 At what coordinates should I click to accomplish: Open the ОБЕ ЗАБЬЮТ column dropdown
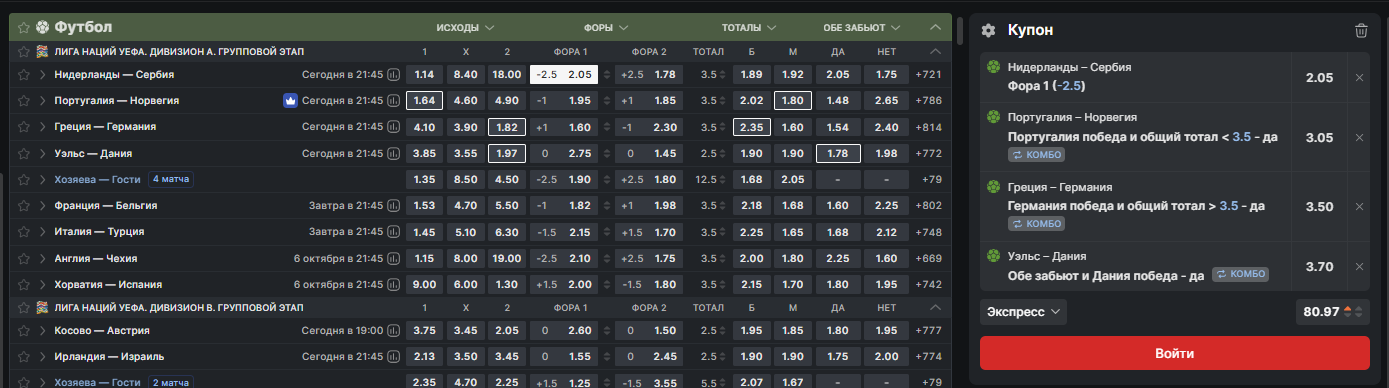(x=862, y=28)
